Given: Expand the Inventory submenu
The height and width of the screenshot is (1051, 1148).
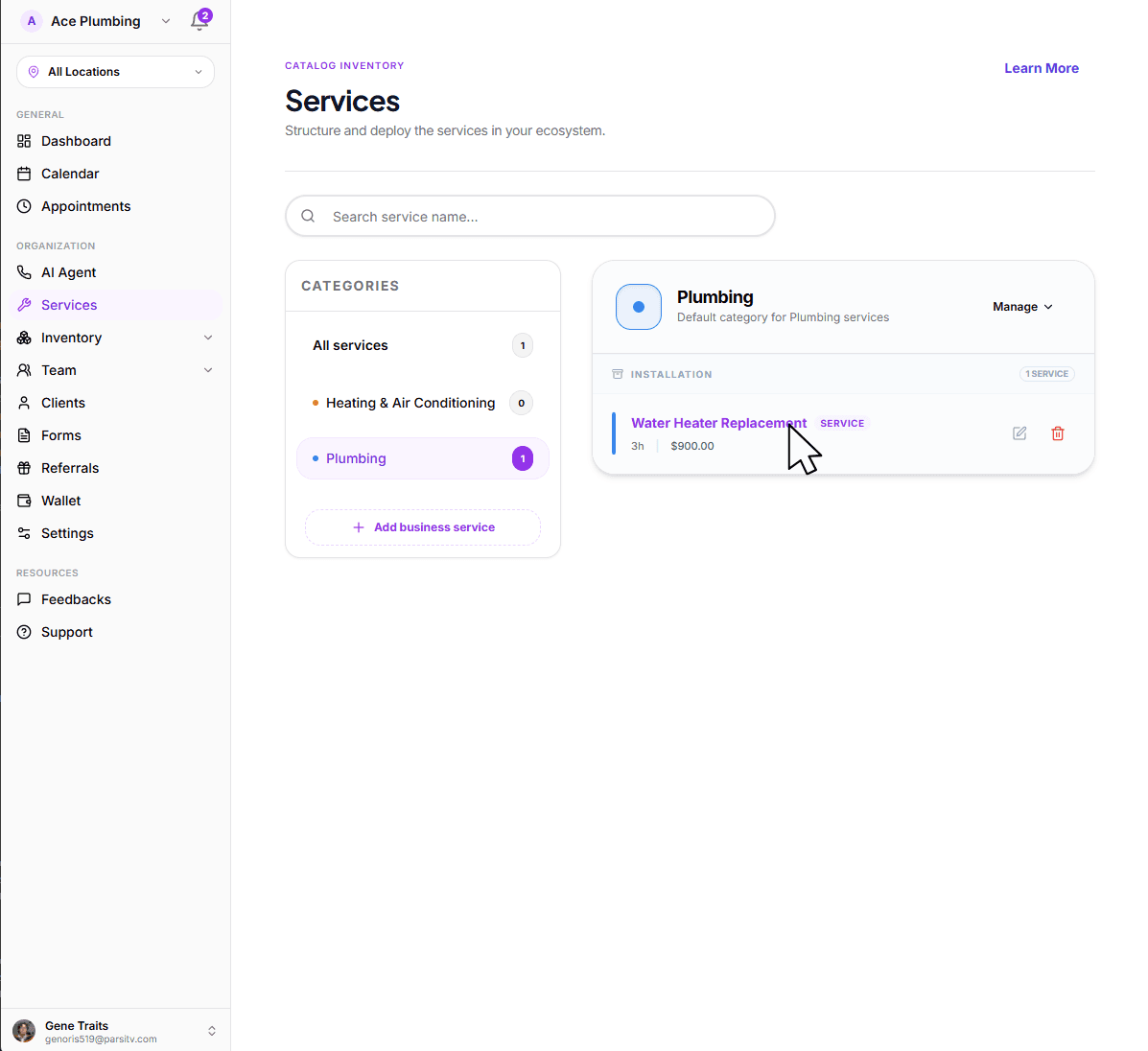Looking at the screenshot, I should (208, 338).
